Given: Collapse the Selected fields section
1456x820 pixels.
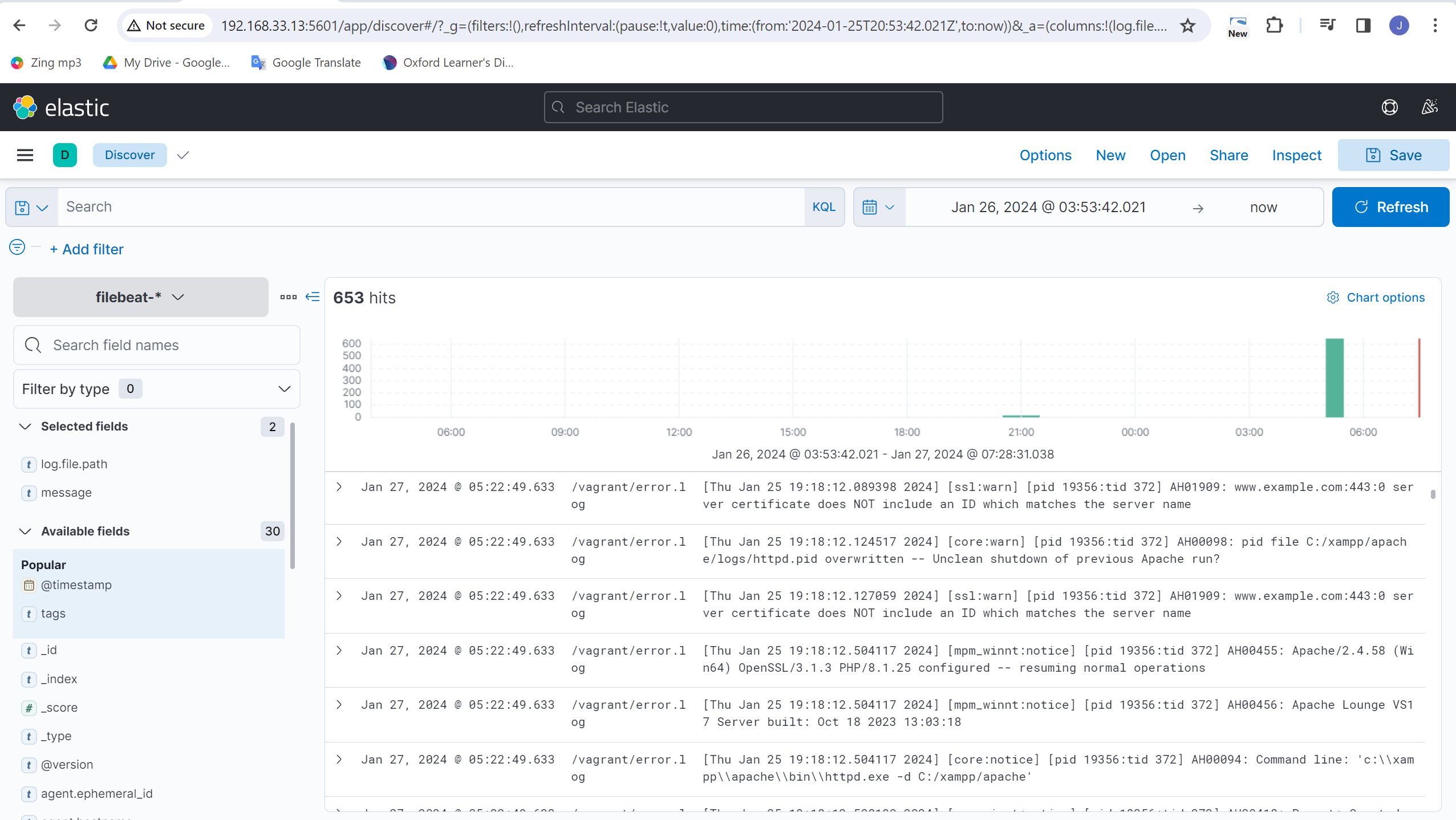Looking at the screenshot, I should pyautogui.click(x=25, y=427).
